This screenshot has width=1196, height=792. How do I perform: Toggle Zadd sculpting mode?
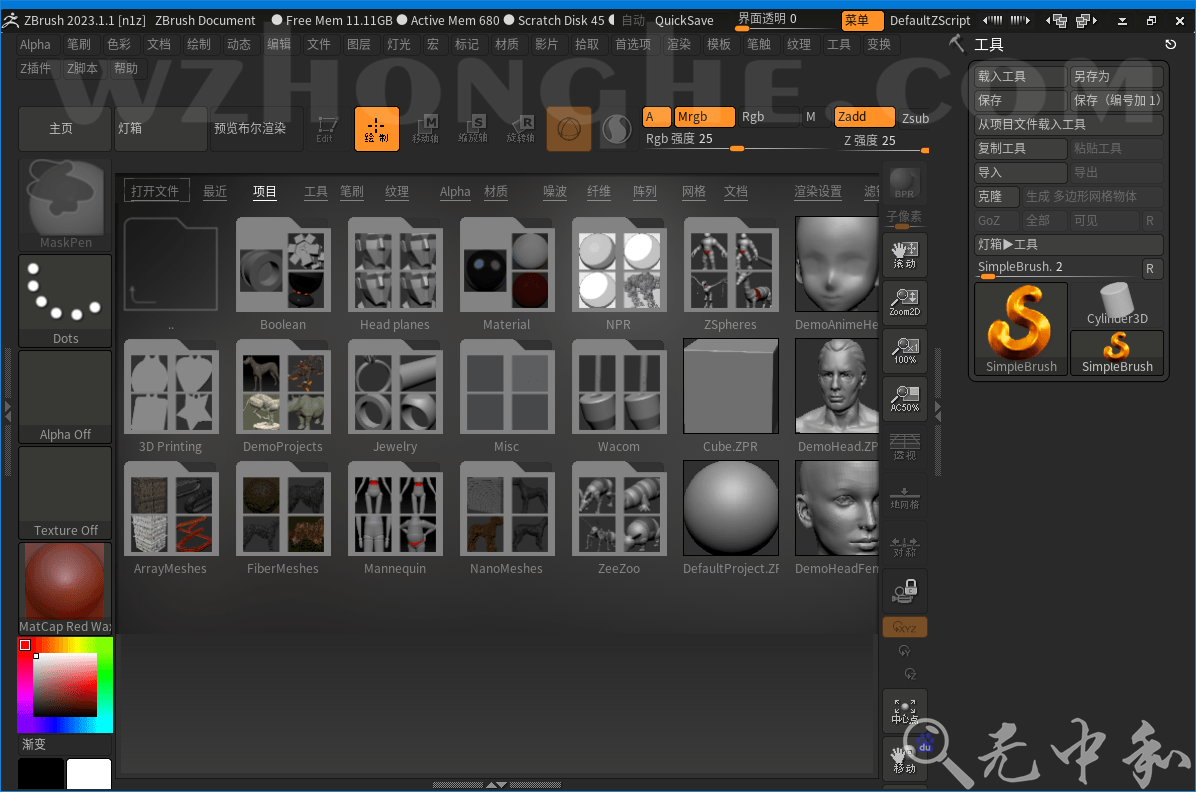pos(863,116)
